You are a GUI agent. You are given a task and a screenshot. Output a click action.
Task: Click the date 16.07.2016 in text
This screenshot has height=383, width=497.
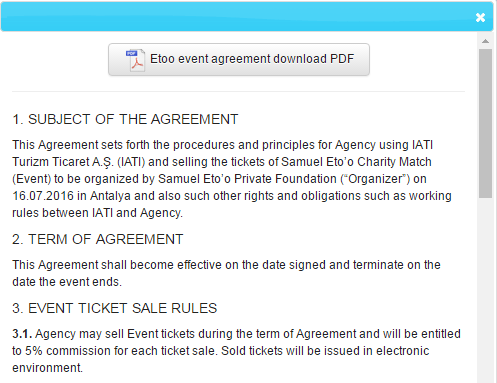pos(43,196)
